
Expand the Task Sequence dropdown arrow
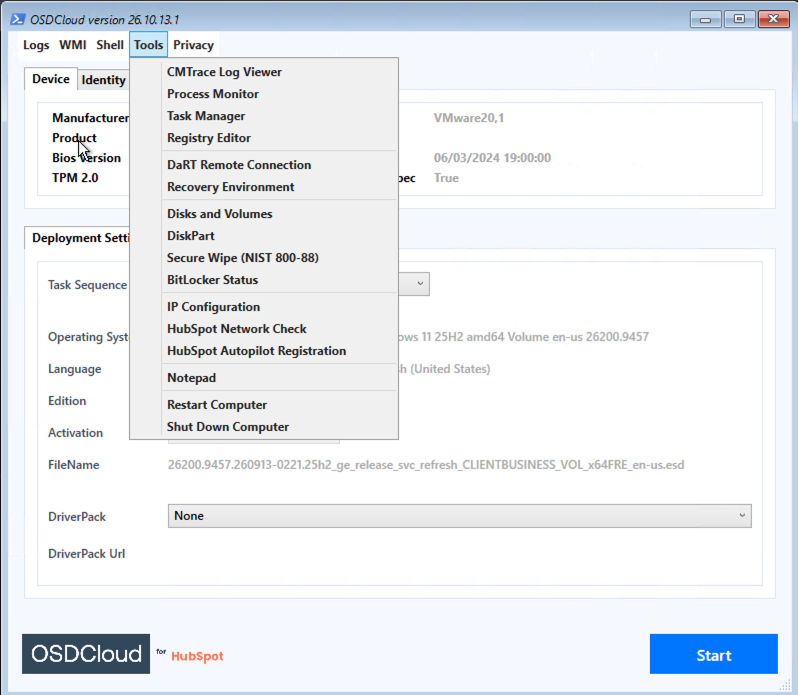(420, 284)
